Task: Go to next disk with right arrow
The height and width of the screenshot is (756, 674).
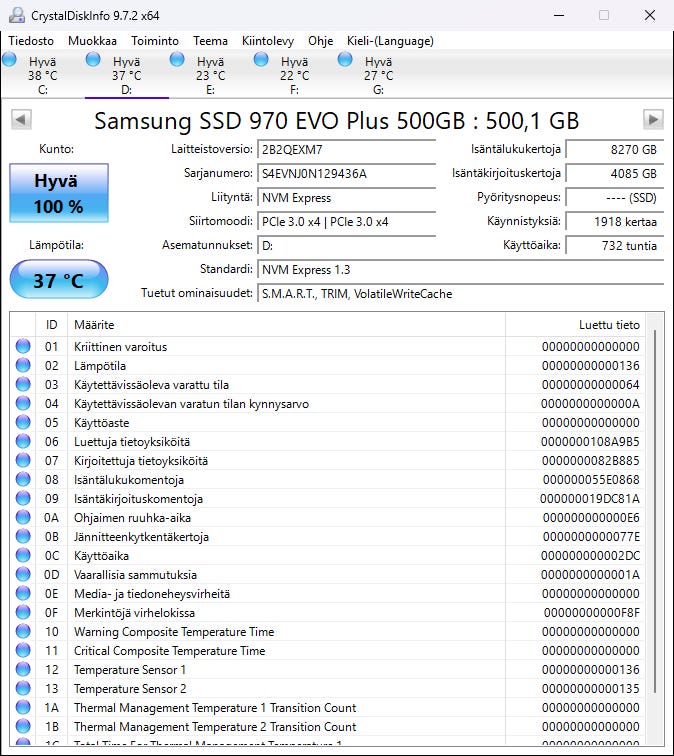Action: click(x=653, y=120)
